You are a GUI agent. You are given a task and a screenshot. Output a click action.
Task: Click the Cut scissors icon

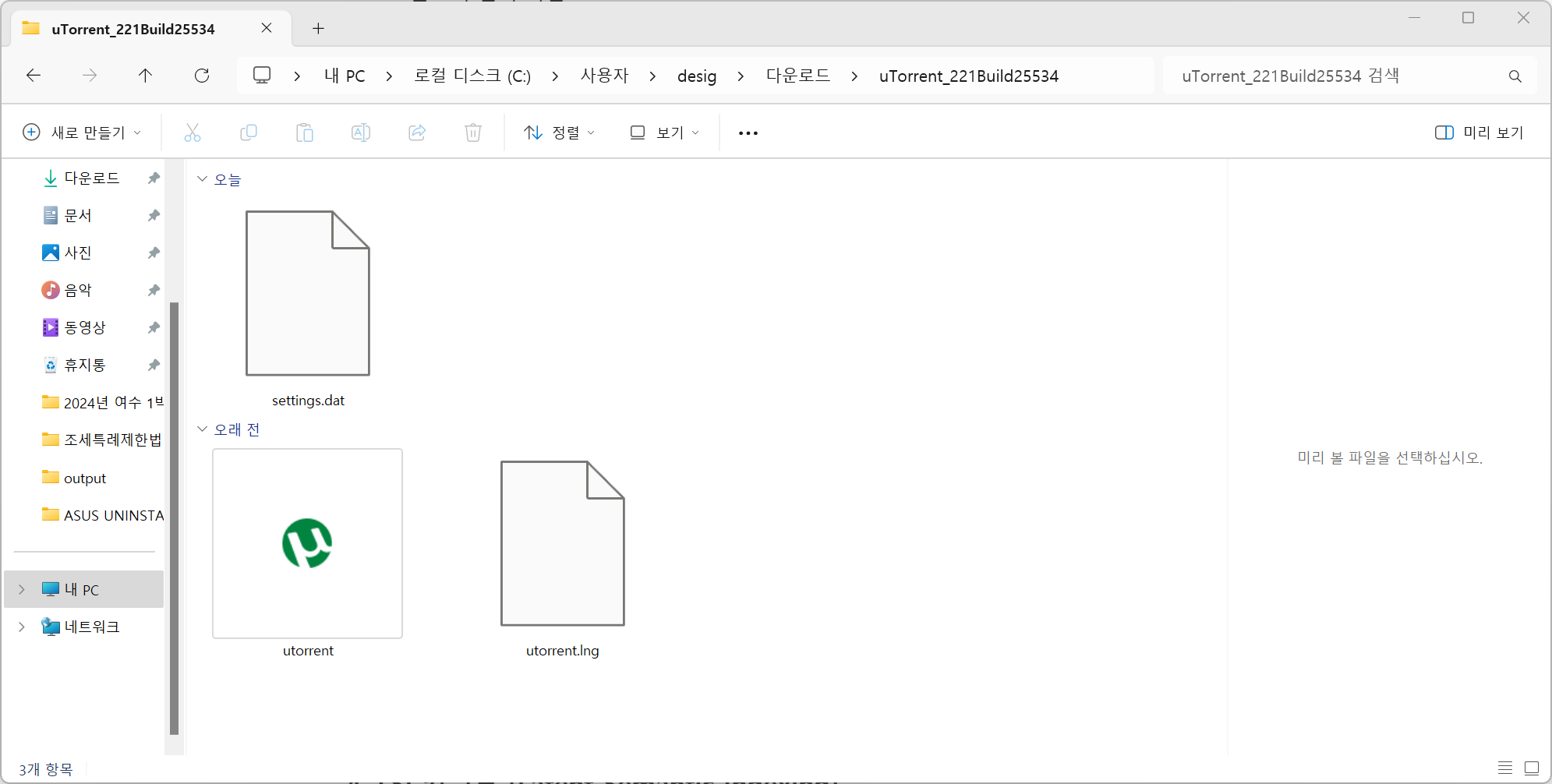193,132
